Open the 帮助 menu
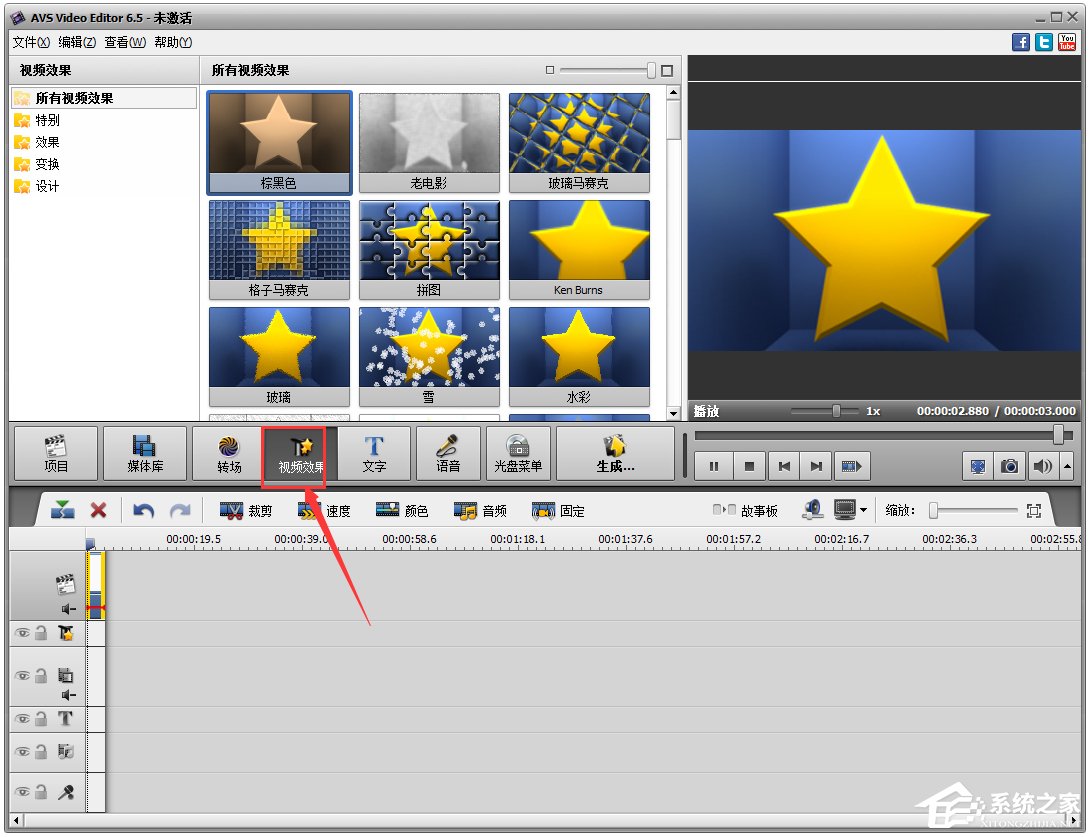1090x837 pixels. point(173,42)
